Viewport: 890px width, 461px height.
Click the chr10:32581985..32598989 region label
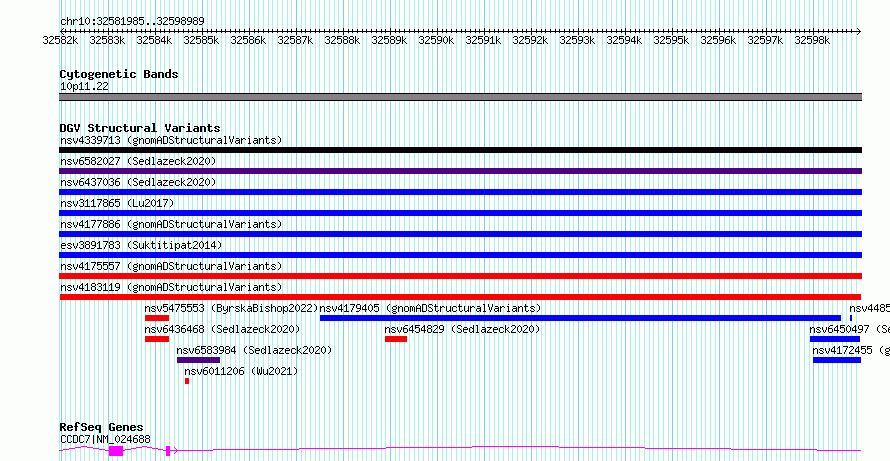click(132, 21)
